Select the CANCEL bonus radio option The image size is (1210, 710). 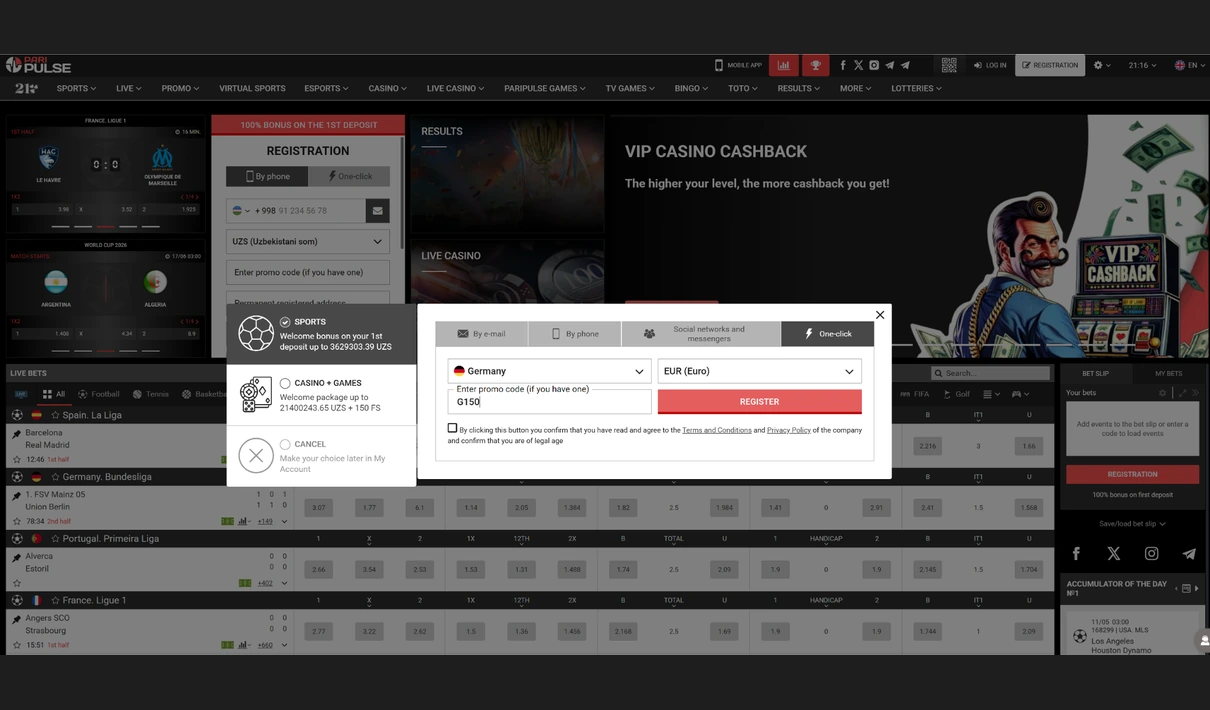coord(285,444)
